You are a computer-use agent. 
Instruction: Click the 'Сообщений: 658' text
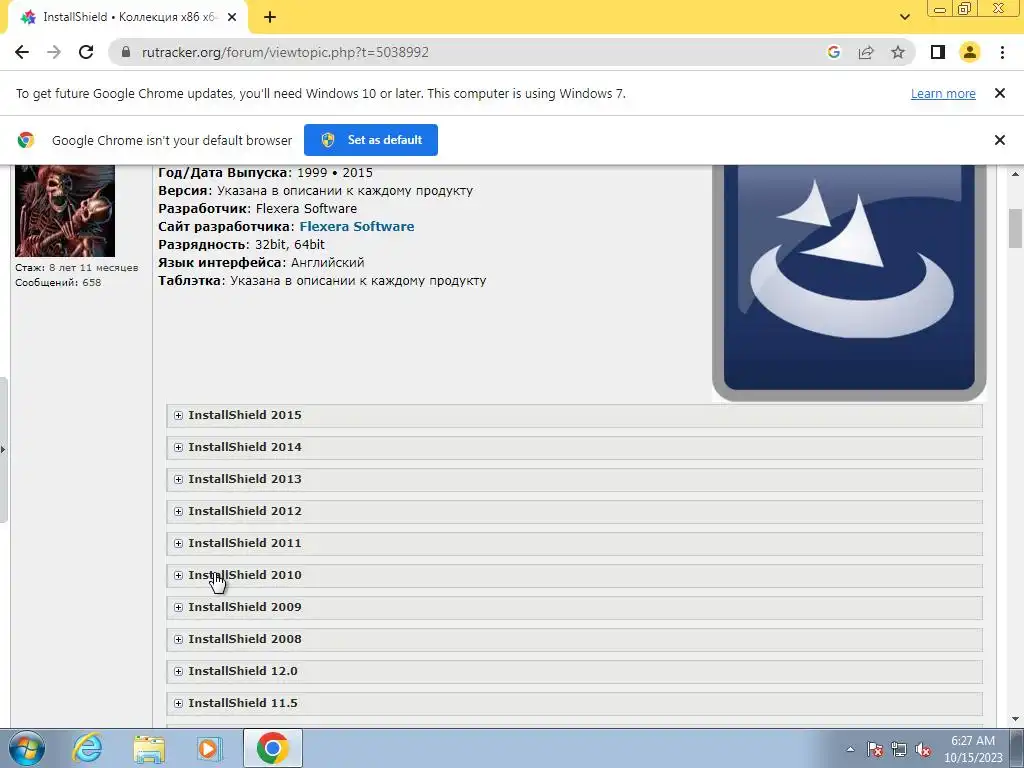pos(58,283)
